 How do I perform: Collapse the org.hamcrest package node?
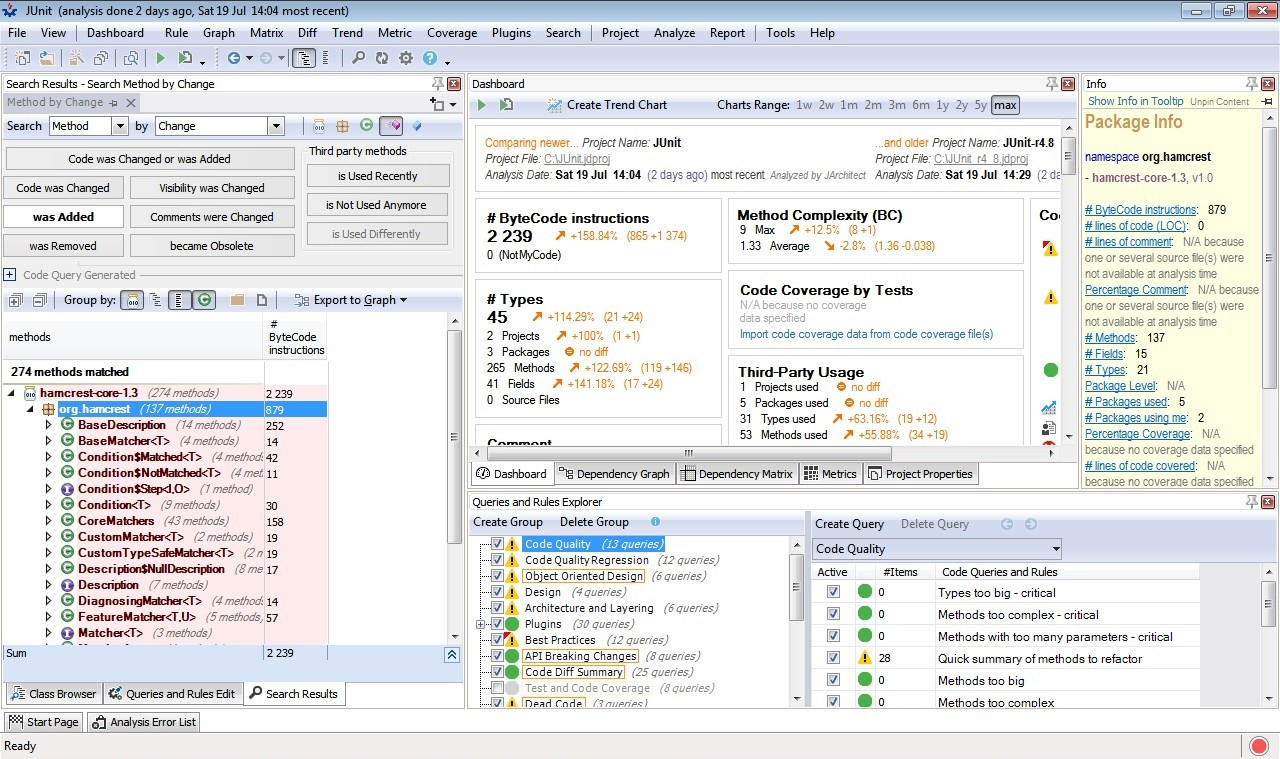tap(30, 409)
